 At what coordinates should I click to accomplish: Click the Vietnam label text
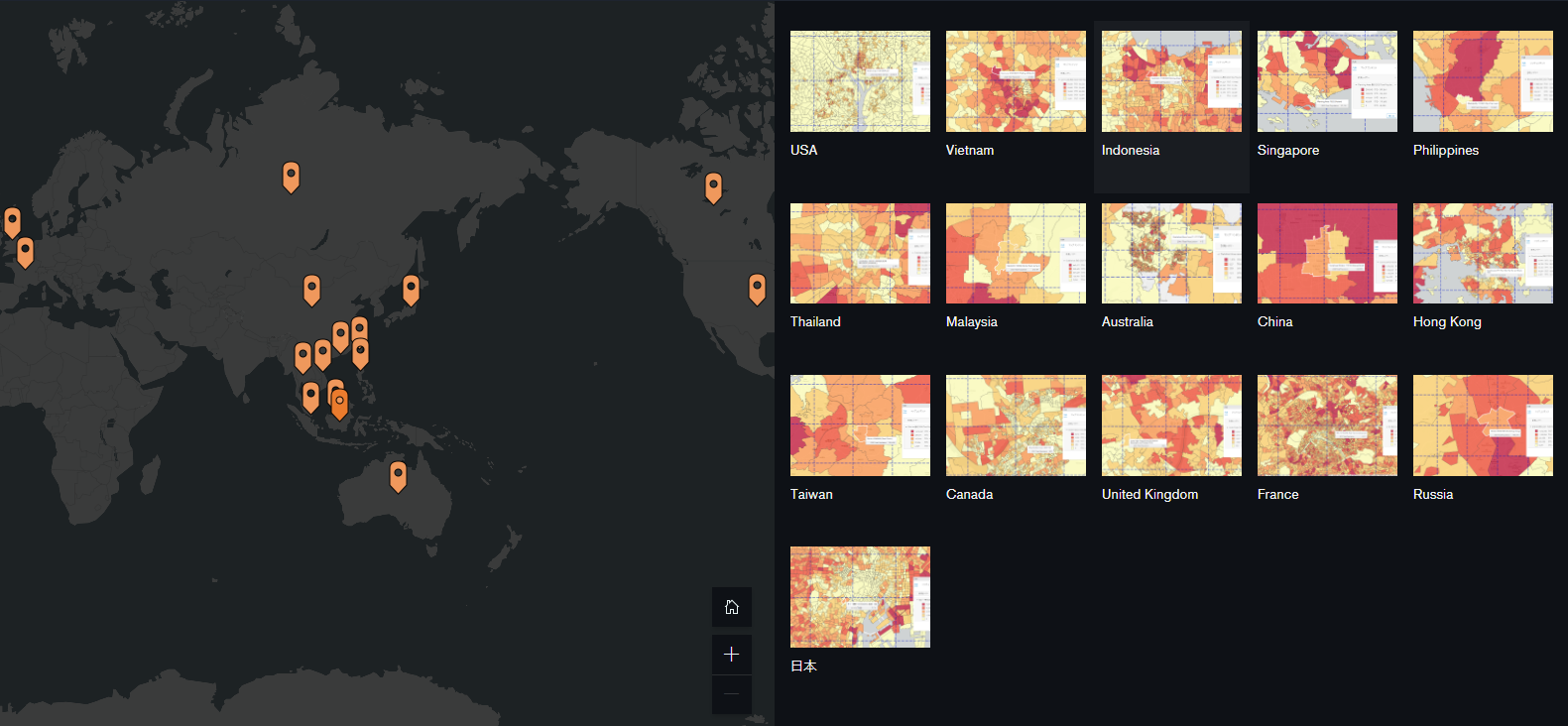click(x=969, y=151)
